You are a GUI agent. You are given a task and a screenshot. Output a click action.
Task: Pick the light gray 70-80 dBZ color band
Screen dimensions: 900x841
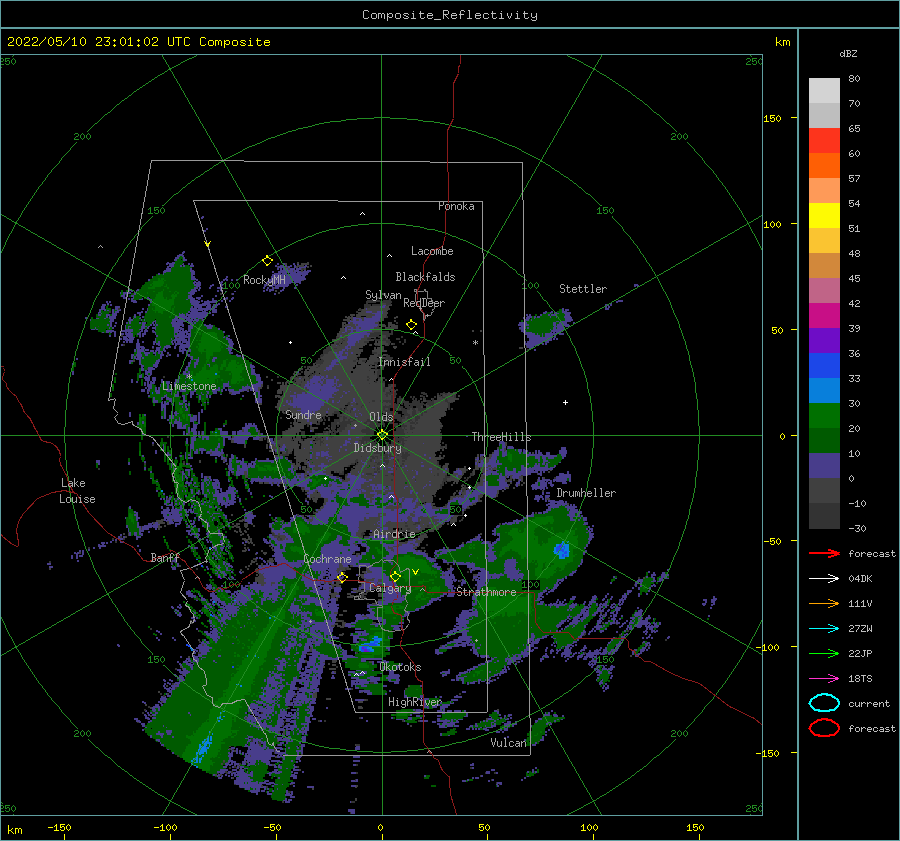pos(824,90)
